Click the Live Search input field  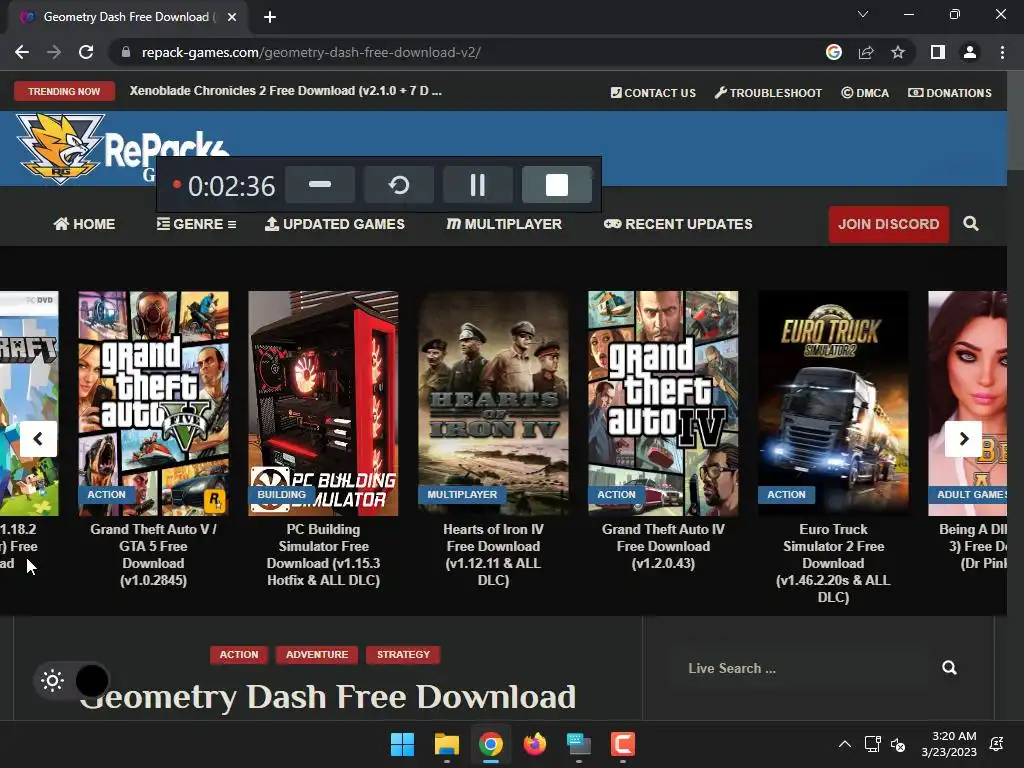coord(800,668)
